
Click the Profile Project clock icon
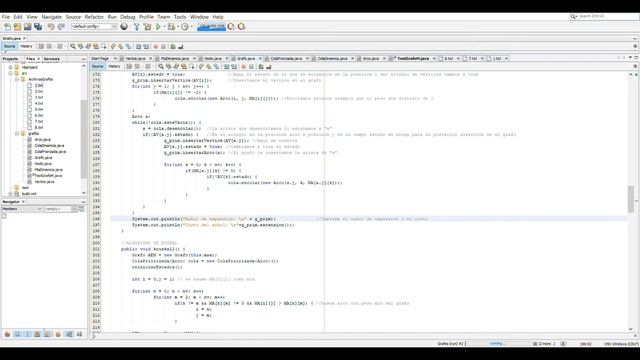[185, 27]
